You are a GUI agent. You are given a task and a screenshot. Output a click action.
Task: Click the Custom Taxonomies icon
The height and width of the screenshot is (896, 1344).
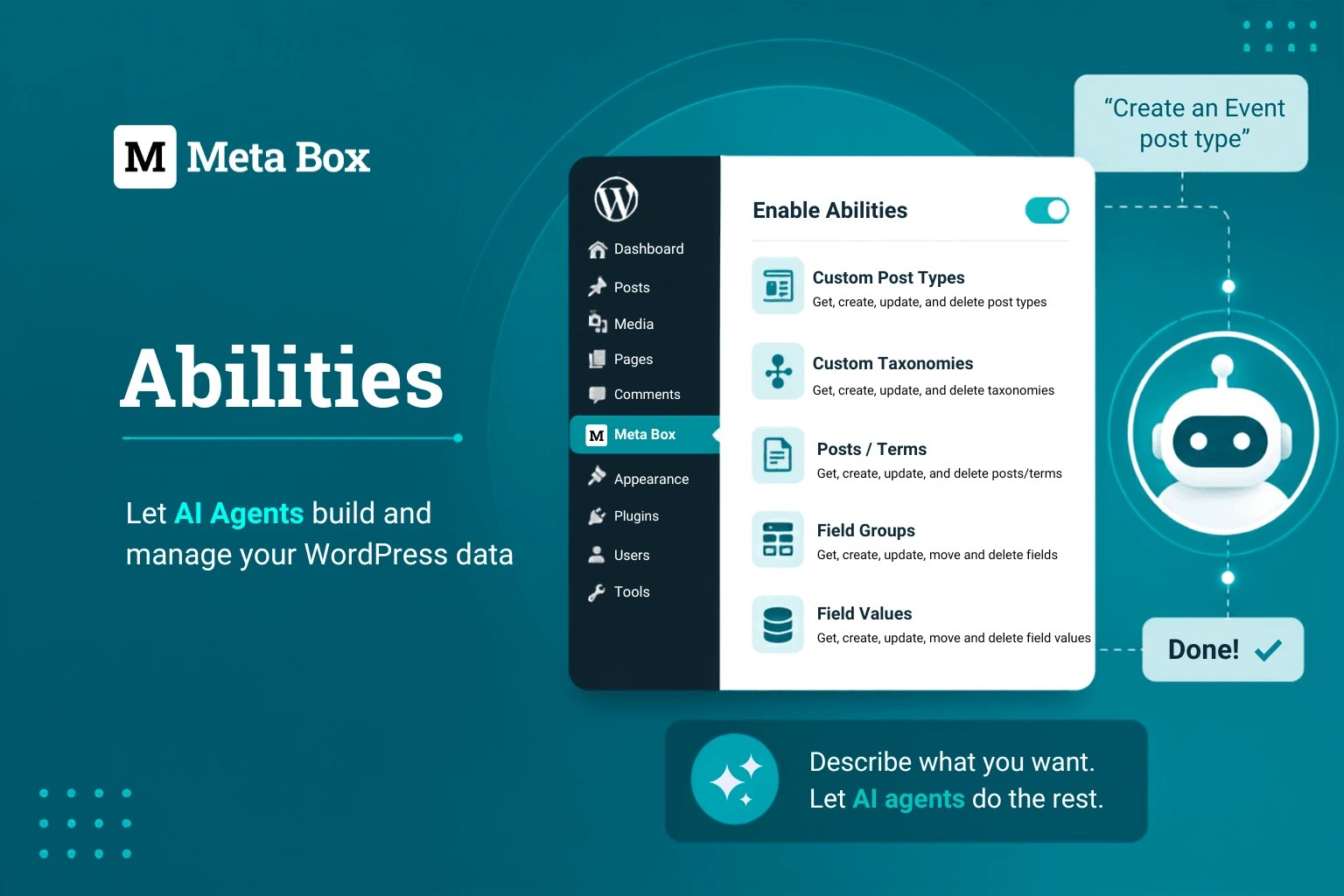pyautogui.click(x=778, y=371)
